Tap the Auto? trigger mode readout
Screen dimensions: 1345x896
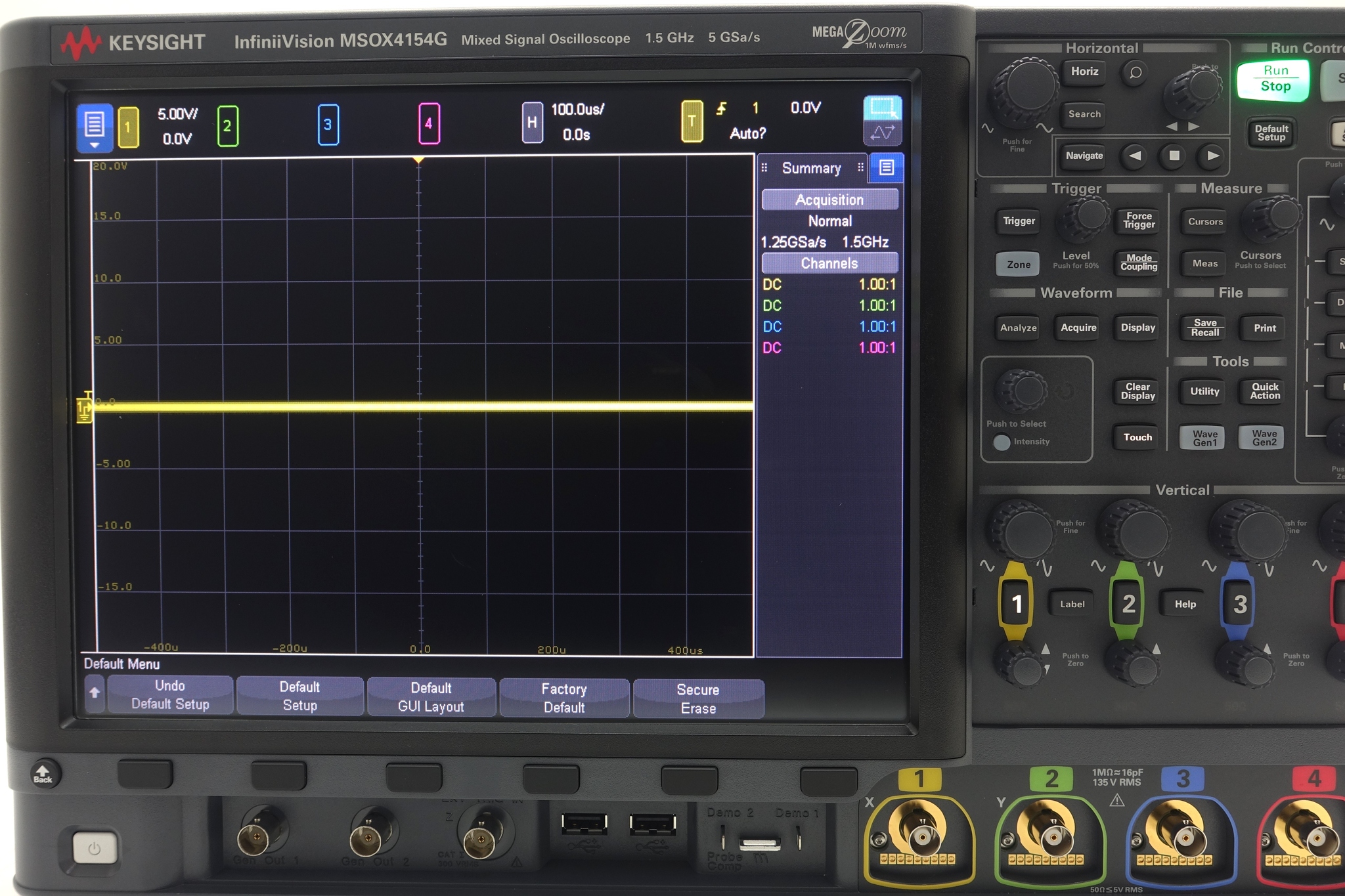click(x=748, y=134)
